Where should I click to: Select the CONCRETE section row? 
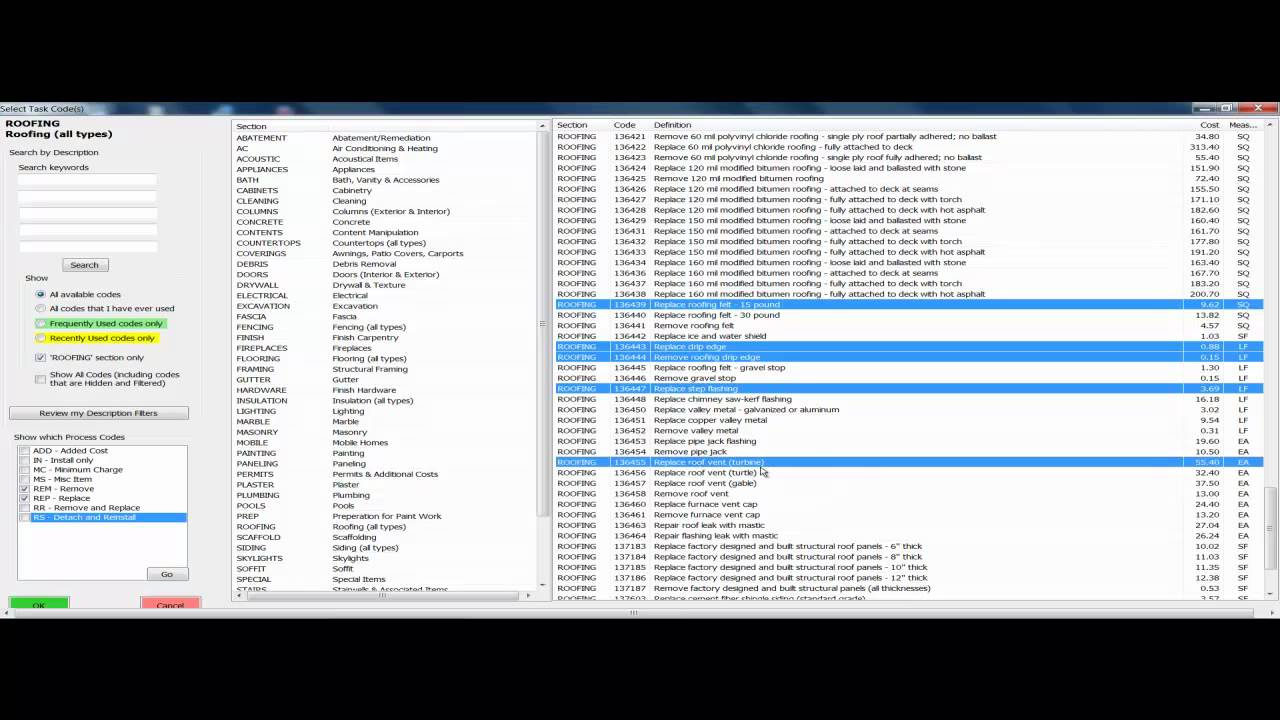385,222
